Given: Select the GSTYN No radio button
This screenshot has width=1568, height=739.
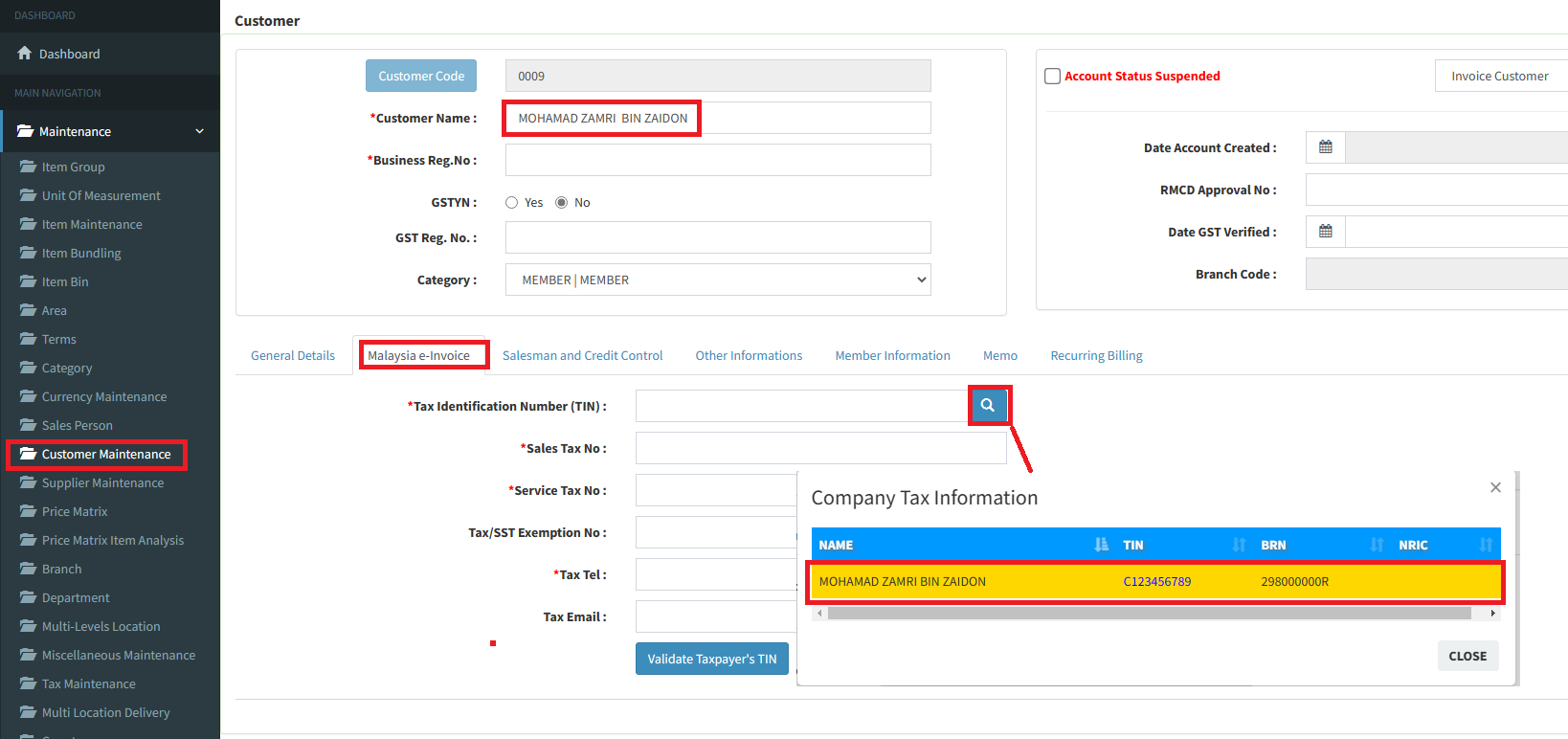Looking at the screenshot, I should 562,203.
